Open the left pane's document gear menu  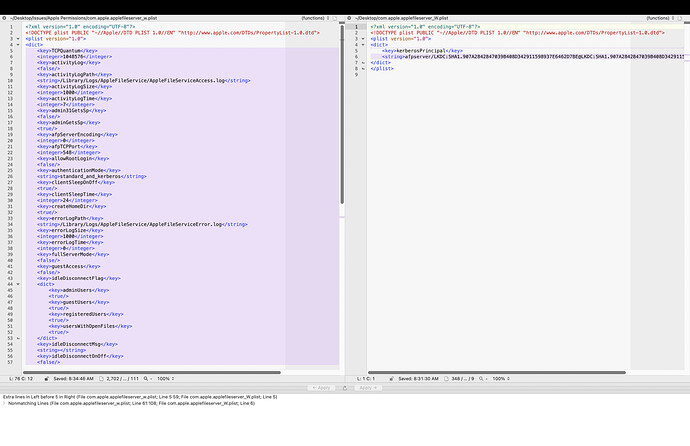(4, 18)
